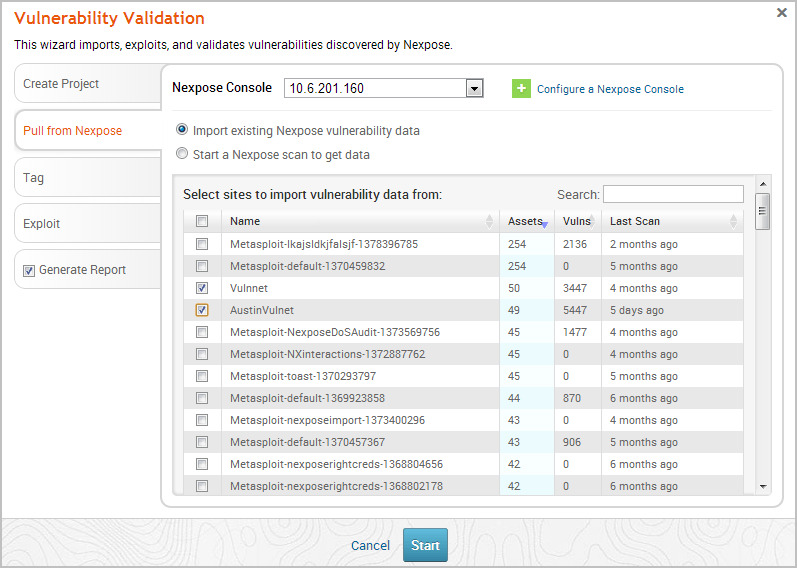The height and width of the screenshot is (568, 797).
Task: Sort table by Assets column arrow
Action: [x=544, y=223]
